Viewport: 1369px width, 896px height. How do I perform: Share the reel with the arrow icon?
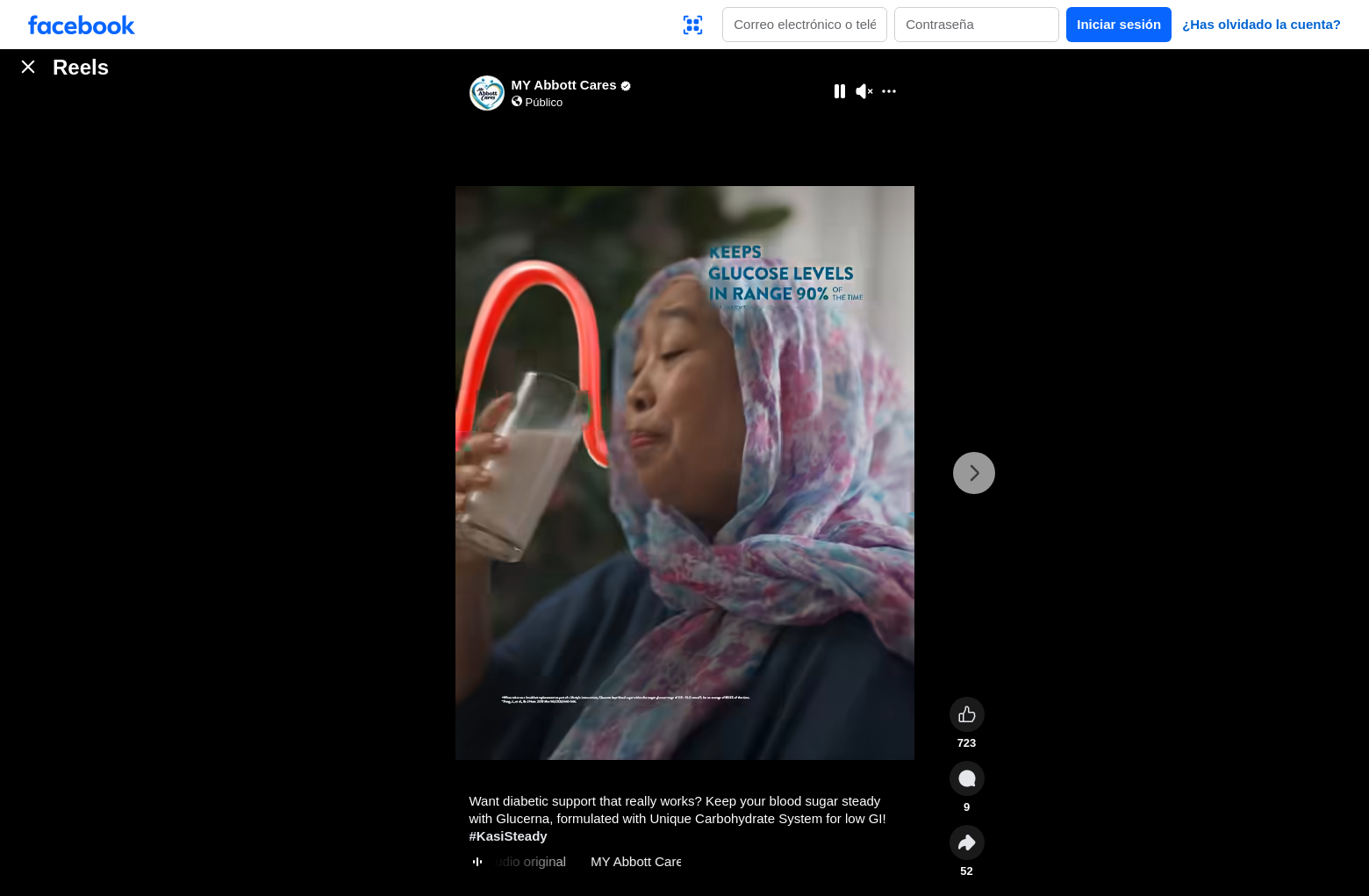click(x=967, y=842)
